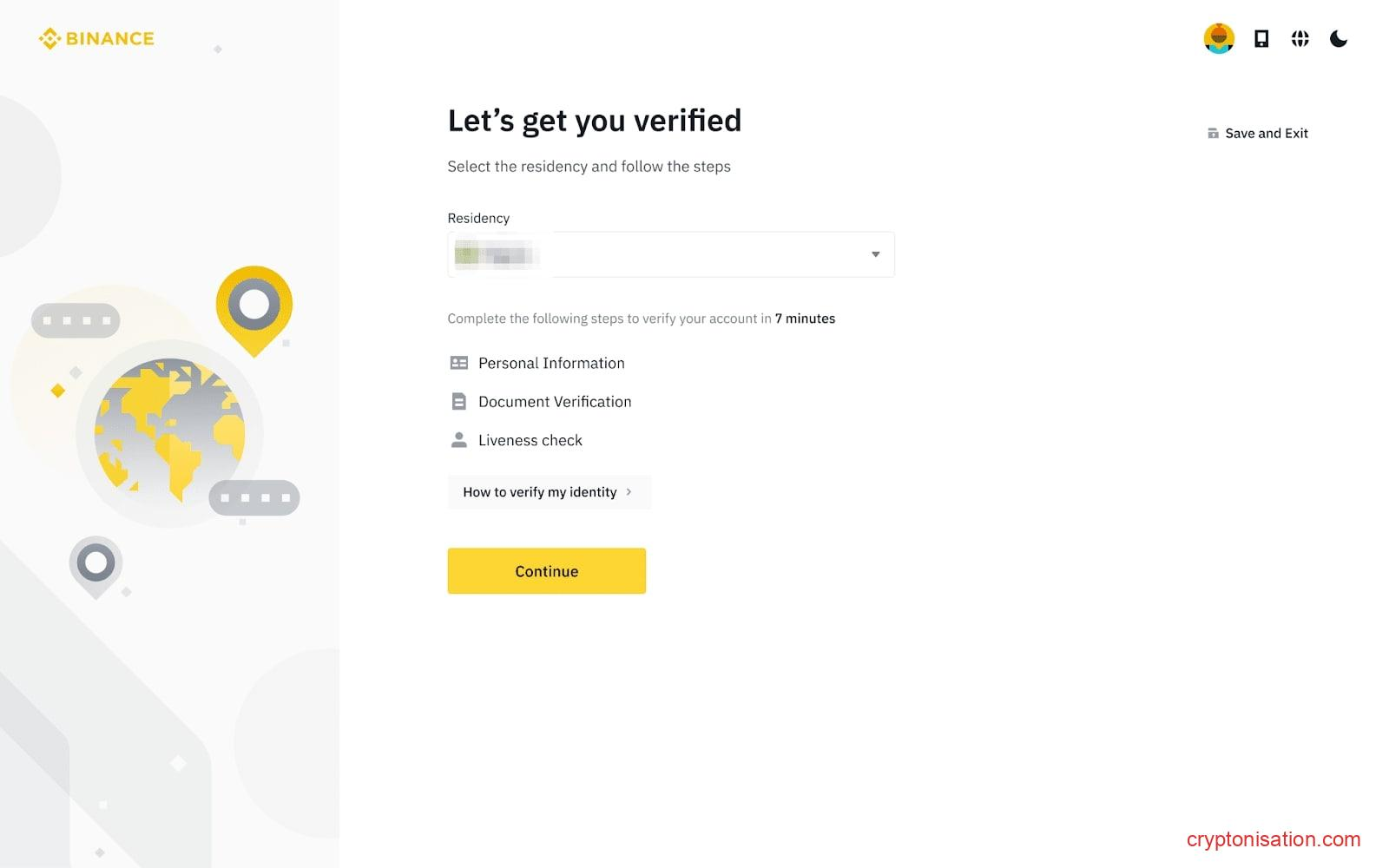
Task: Click the Personal Information card icon
Action: coord(458,363)
